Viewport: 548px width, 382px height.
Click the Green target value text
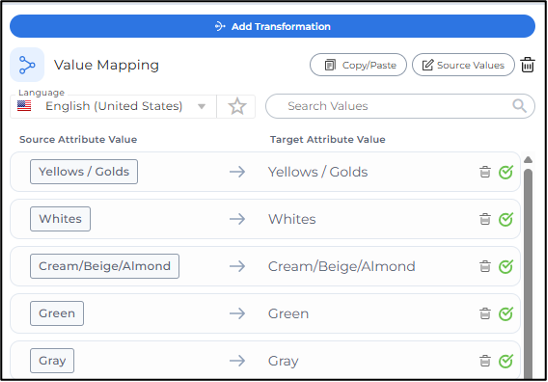pyautogui.click(x=288, y=313)
